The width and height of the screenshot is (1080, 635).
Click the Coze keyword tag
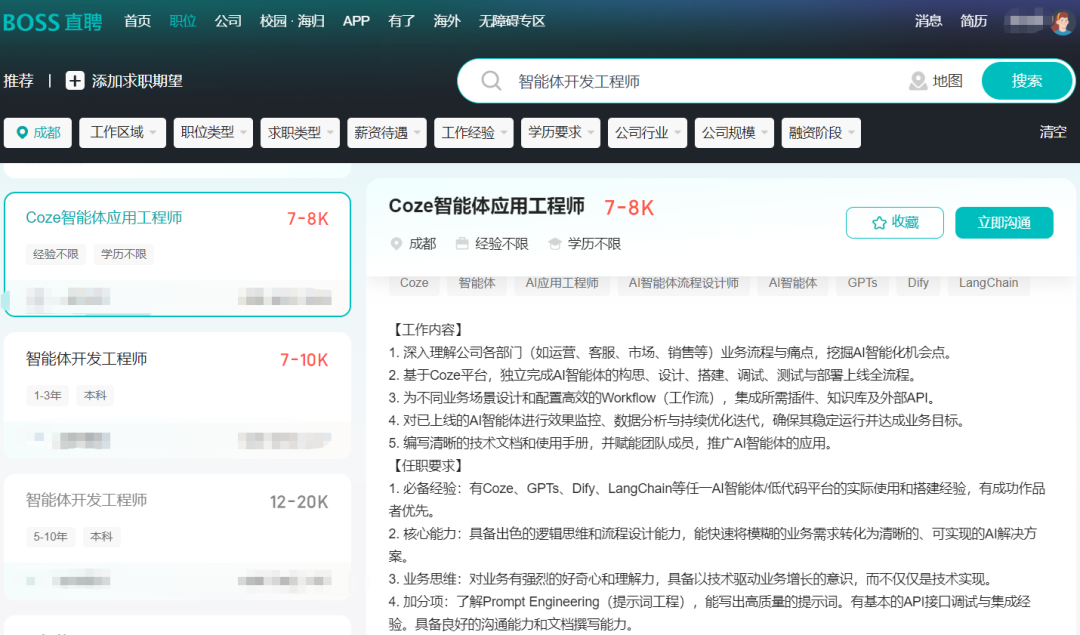coord(414,283)
